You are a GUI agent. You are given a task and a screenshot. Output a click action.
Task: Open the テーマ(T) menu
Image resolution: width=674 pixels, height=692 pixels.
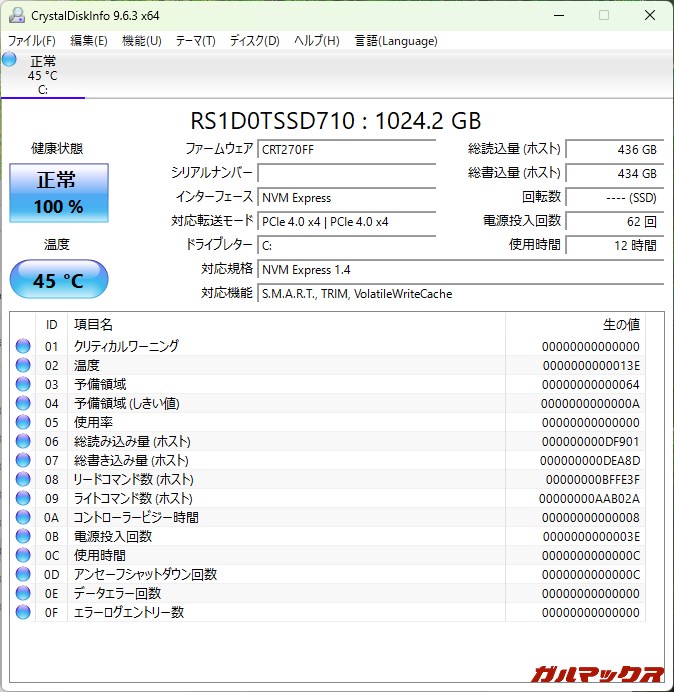[x=195, y=41]
